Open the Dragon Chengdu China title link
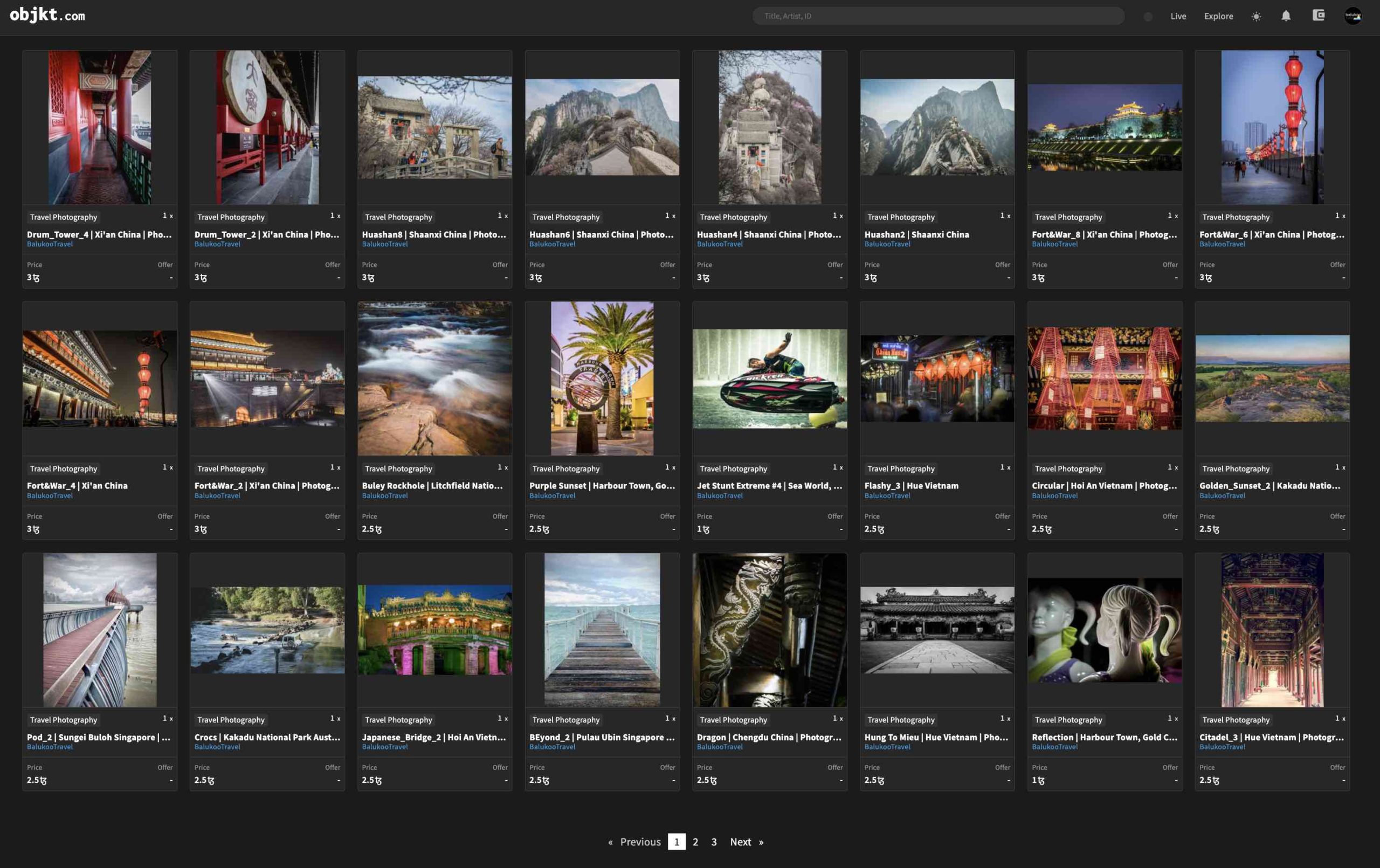Image resolution: width=1380 pixels, height=868 pixels. [x=769, y=736]
